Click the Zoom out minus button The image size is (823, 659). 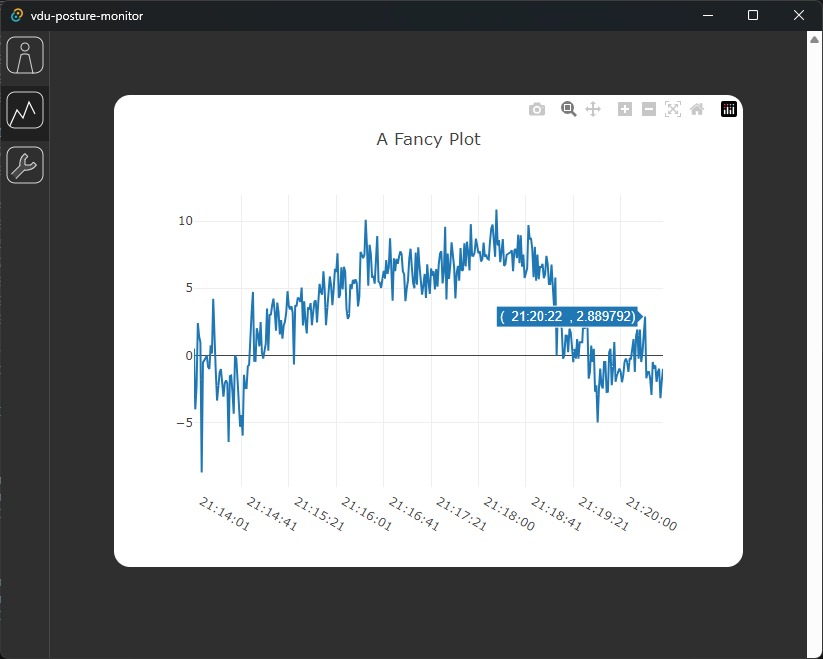click(649, 109)
